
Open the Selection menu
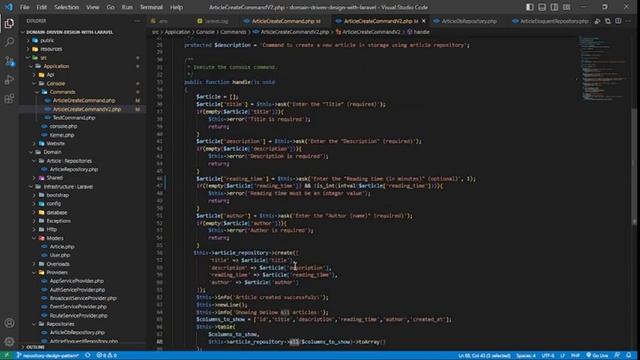[x=67, y=7]
